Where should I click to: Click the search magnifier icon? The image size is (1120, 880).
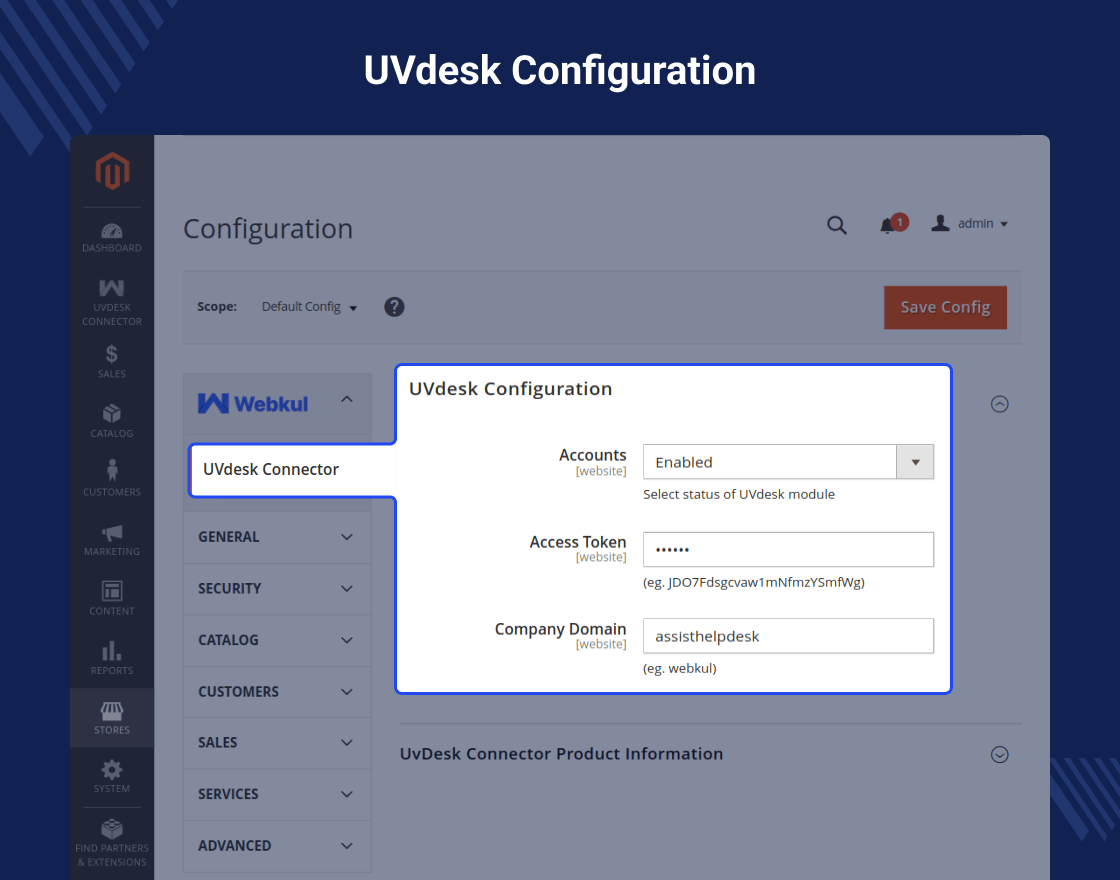coord(836,226)
